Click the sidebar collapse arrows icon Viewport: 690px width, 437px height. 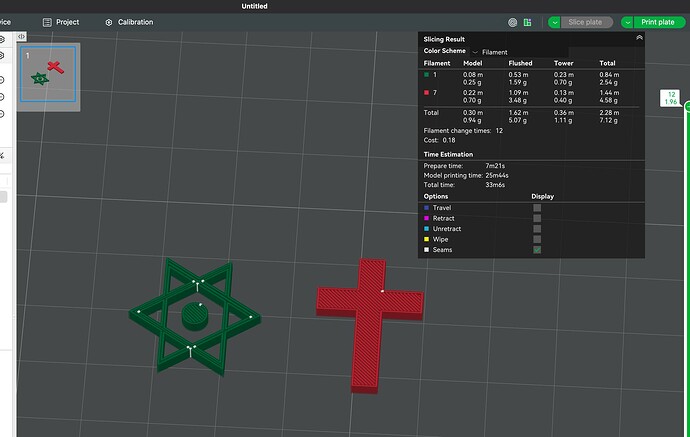pos(21,37)
